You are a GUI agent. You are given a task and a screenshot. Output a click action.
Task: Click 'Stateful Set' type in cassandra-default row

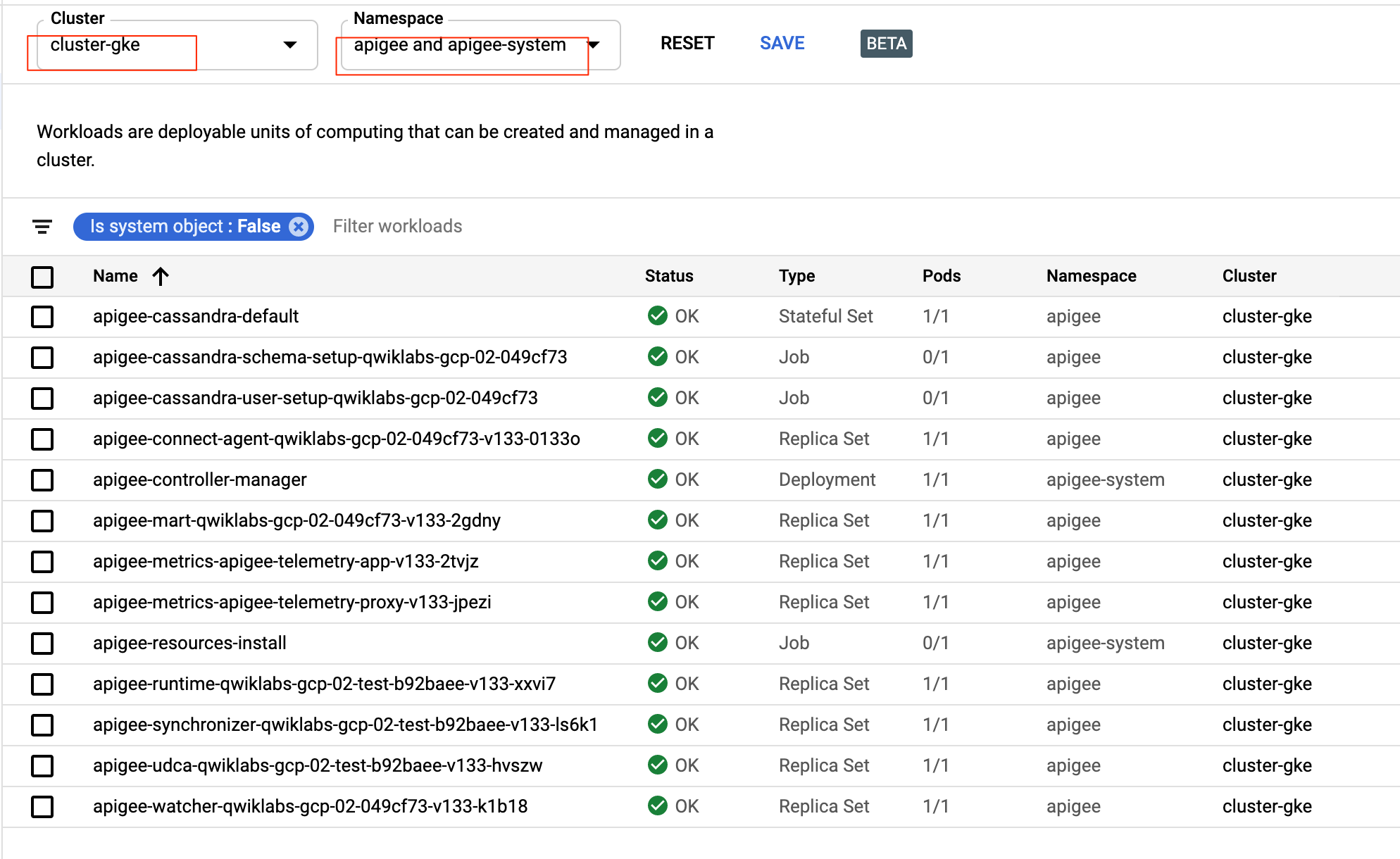point(826,316)
